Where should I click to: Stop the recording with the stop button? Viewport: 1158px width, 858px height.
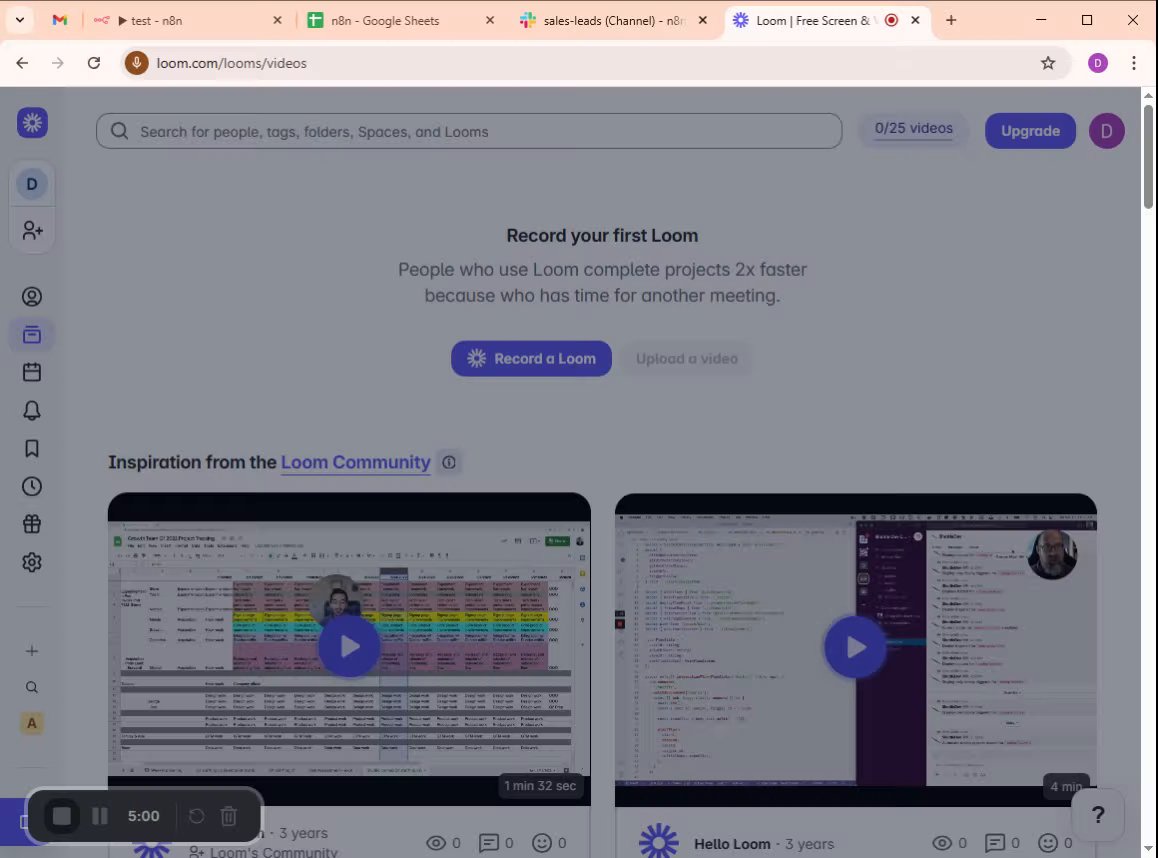[62, 816]
